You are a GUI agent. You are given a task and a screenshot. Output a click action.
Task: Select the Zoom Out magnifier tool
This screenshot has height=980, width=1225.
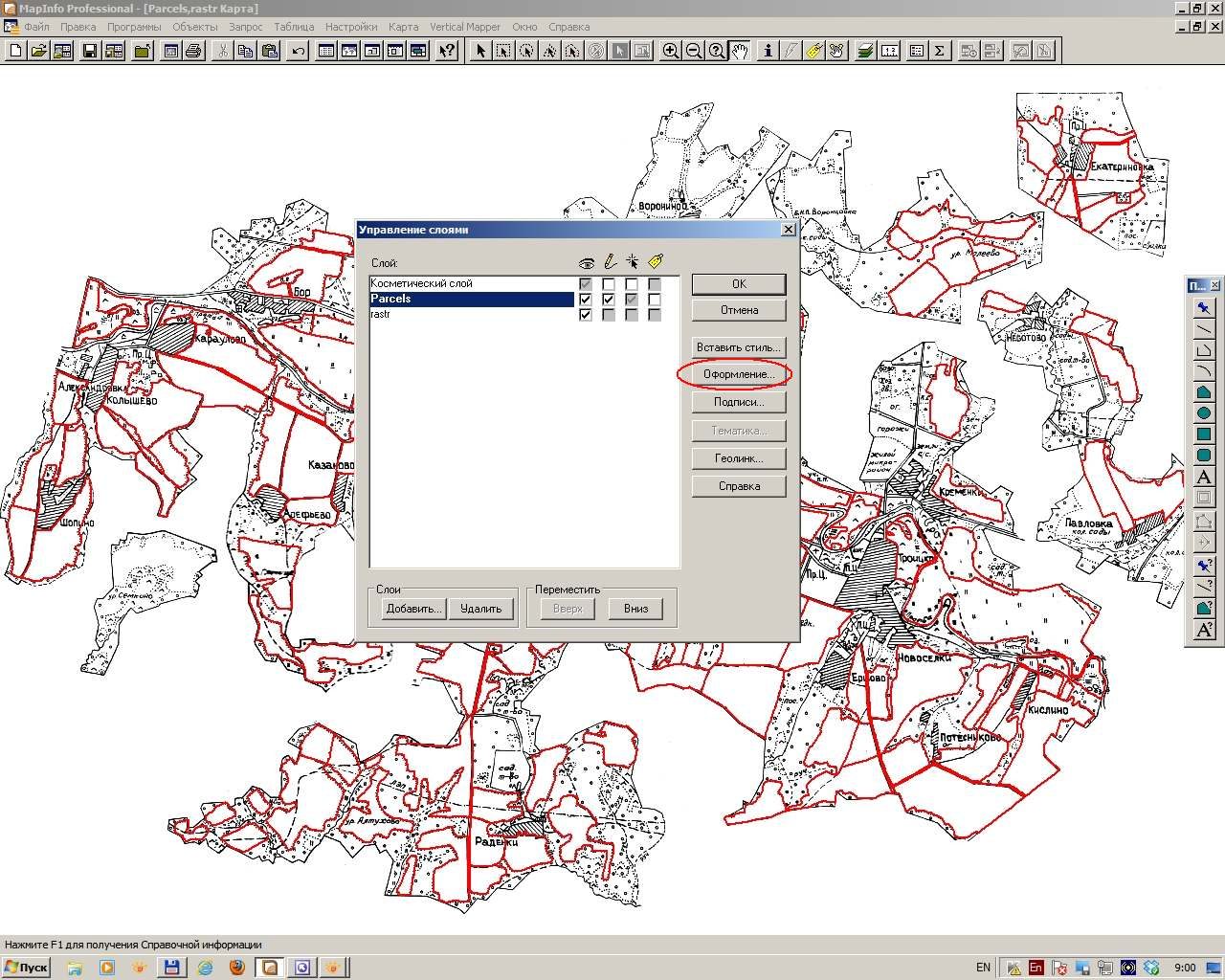coord(694,51)
